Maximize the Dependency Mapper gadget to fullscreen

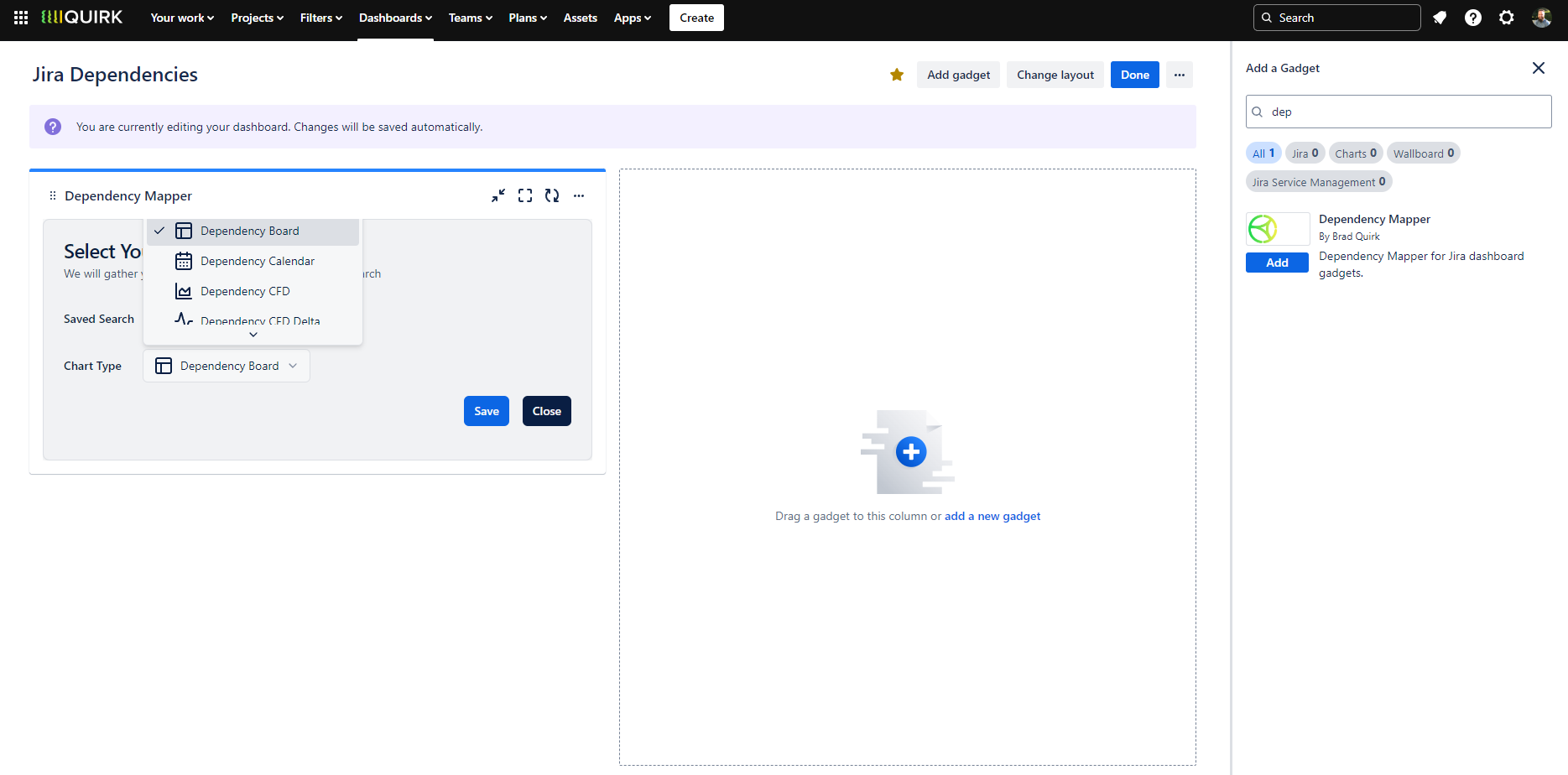[525, 195]
